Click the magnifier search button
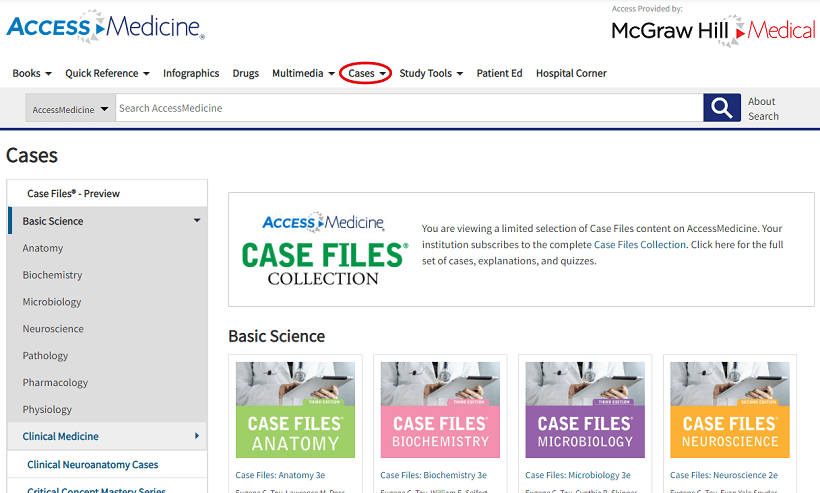The width and height of the screenshot is (820, 493). tap(722, 108)
